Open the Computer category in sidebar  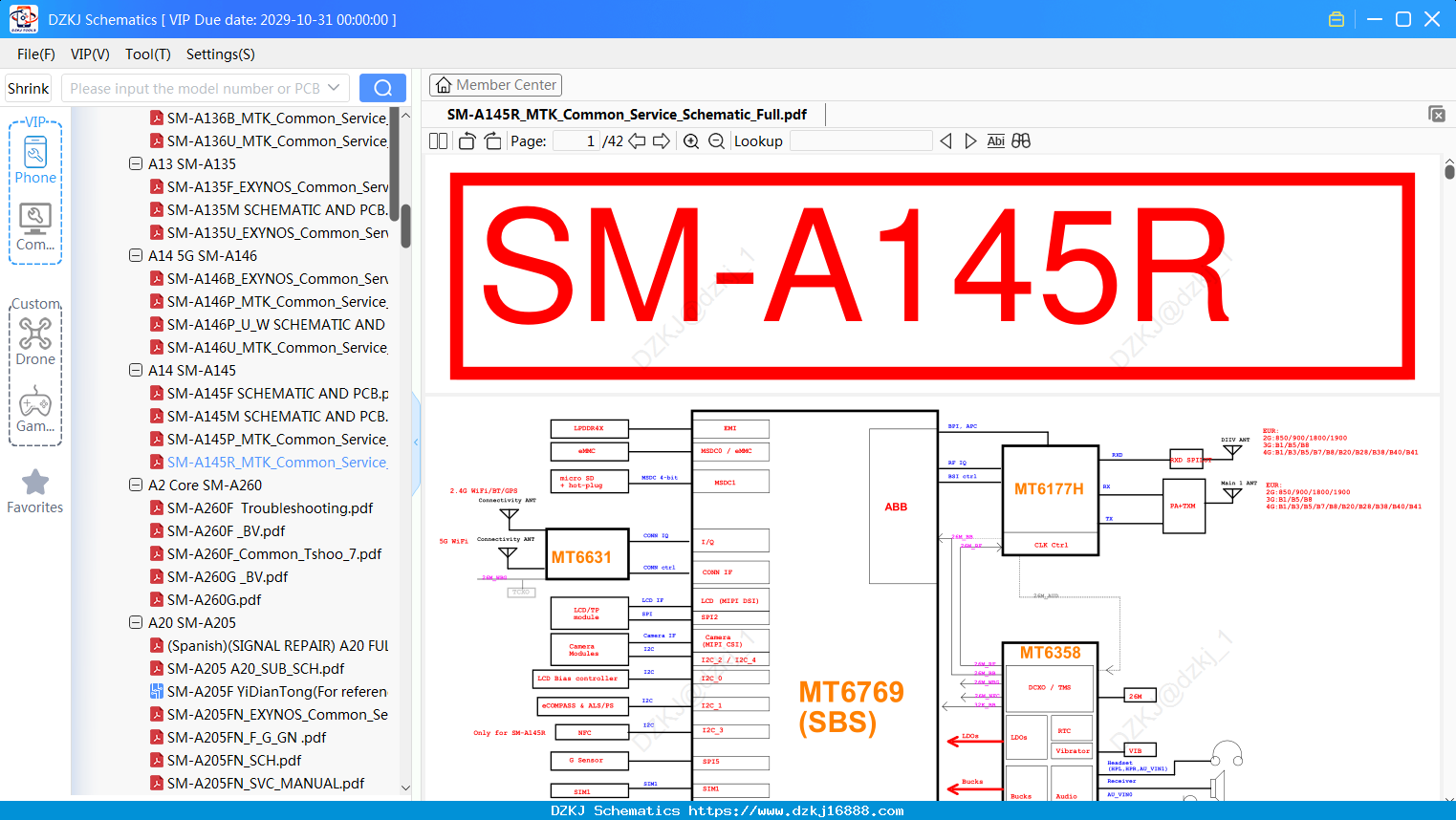tap(35, 227)
